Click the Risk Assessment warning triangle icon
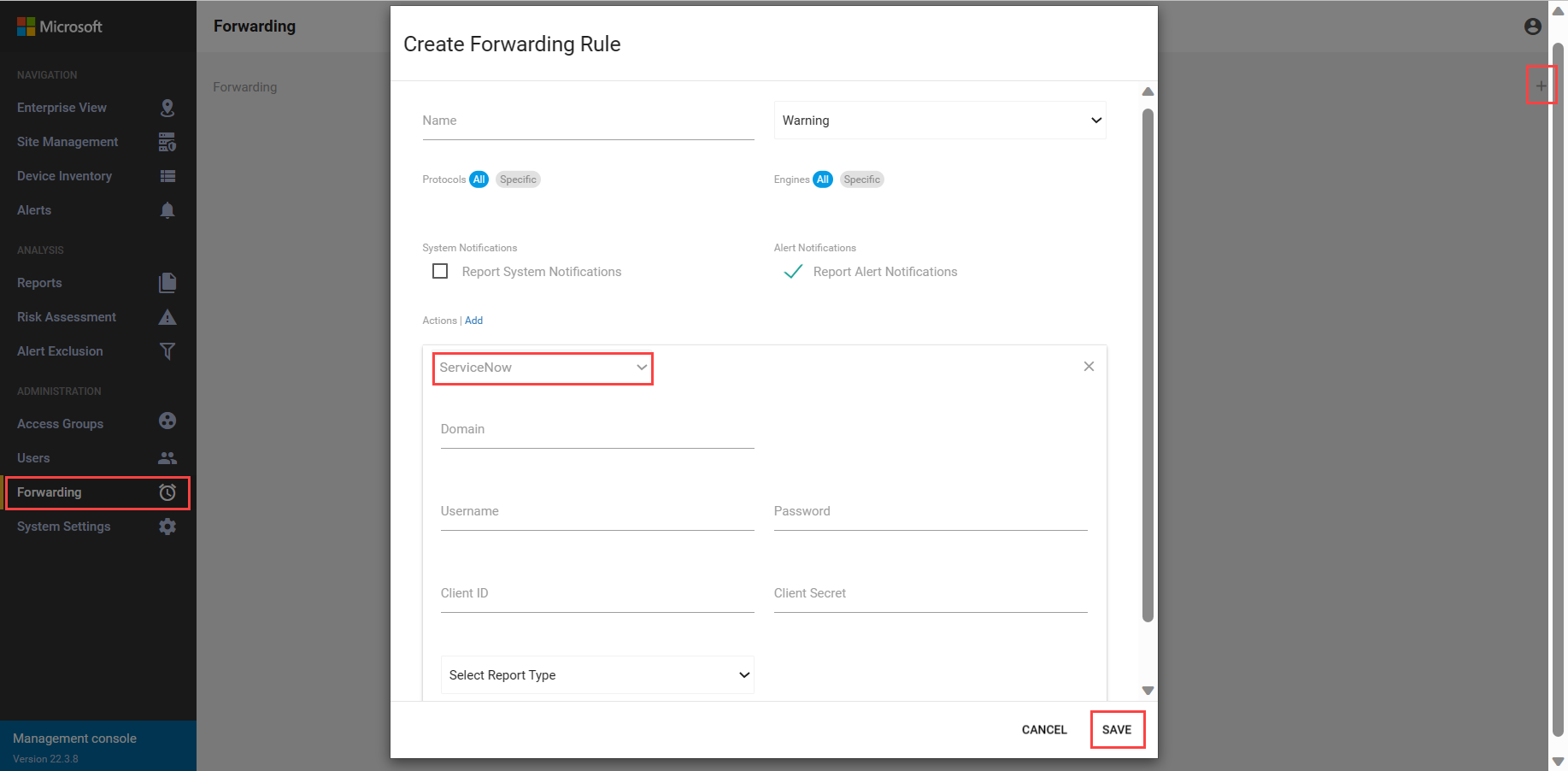The height and width of the screenshot is (771, 1568). click(167, 317)
